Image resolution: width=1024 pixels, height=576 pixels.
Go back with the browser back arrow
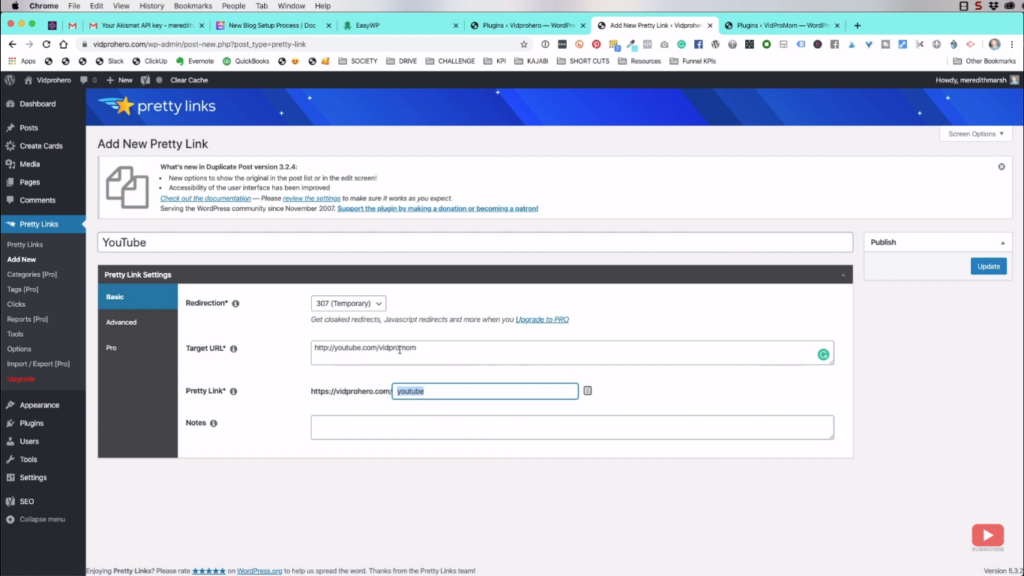12,44
